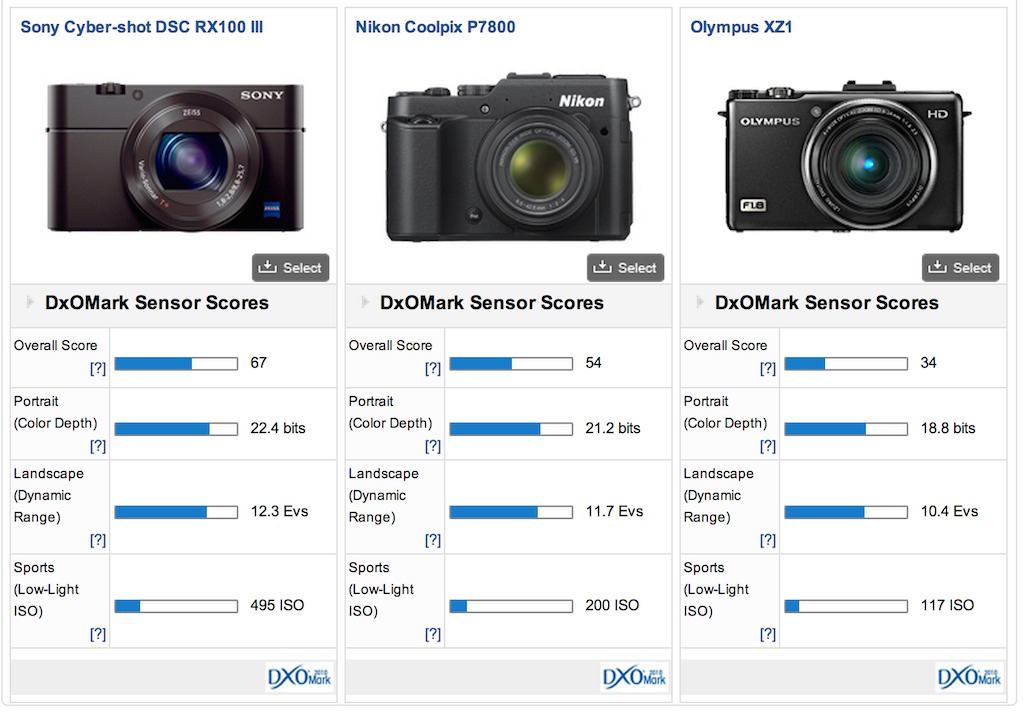Open Sports Low-Light ISO help [?] for Nikon
The height and width of the screenshot is (714, 1024).
click(x=432, y=634)
